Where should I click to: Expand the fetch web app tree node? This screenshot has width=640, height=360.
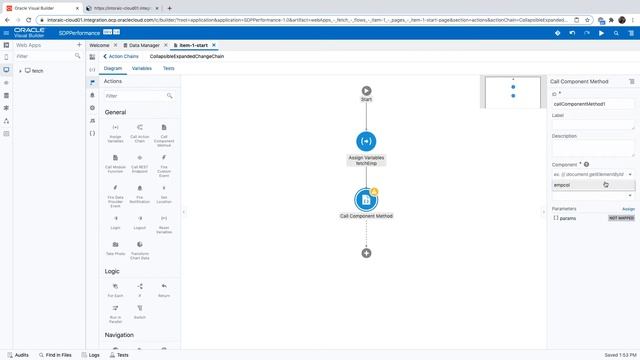[x=20, y=71]
